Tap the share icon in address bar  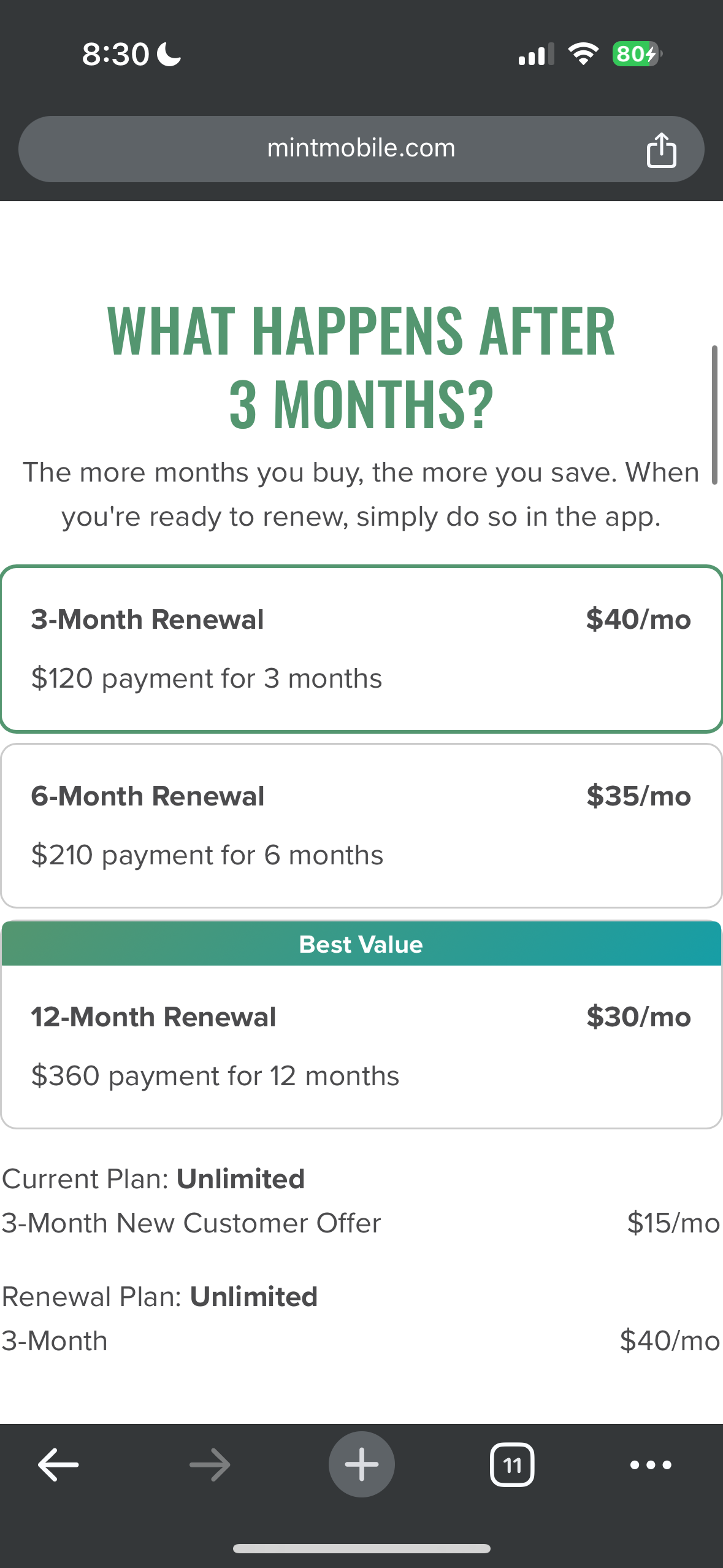[661, 150]
